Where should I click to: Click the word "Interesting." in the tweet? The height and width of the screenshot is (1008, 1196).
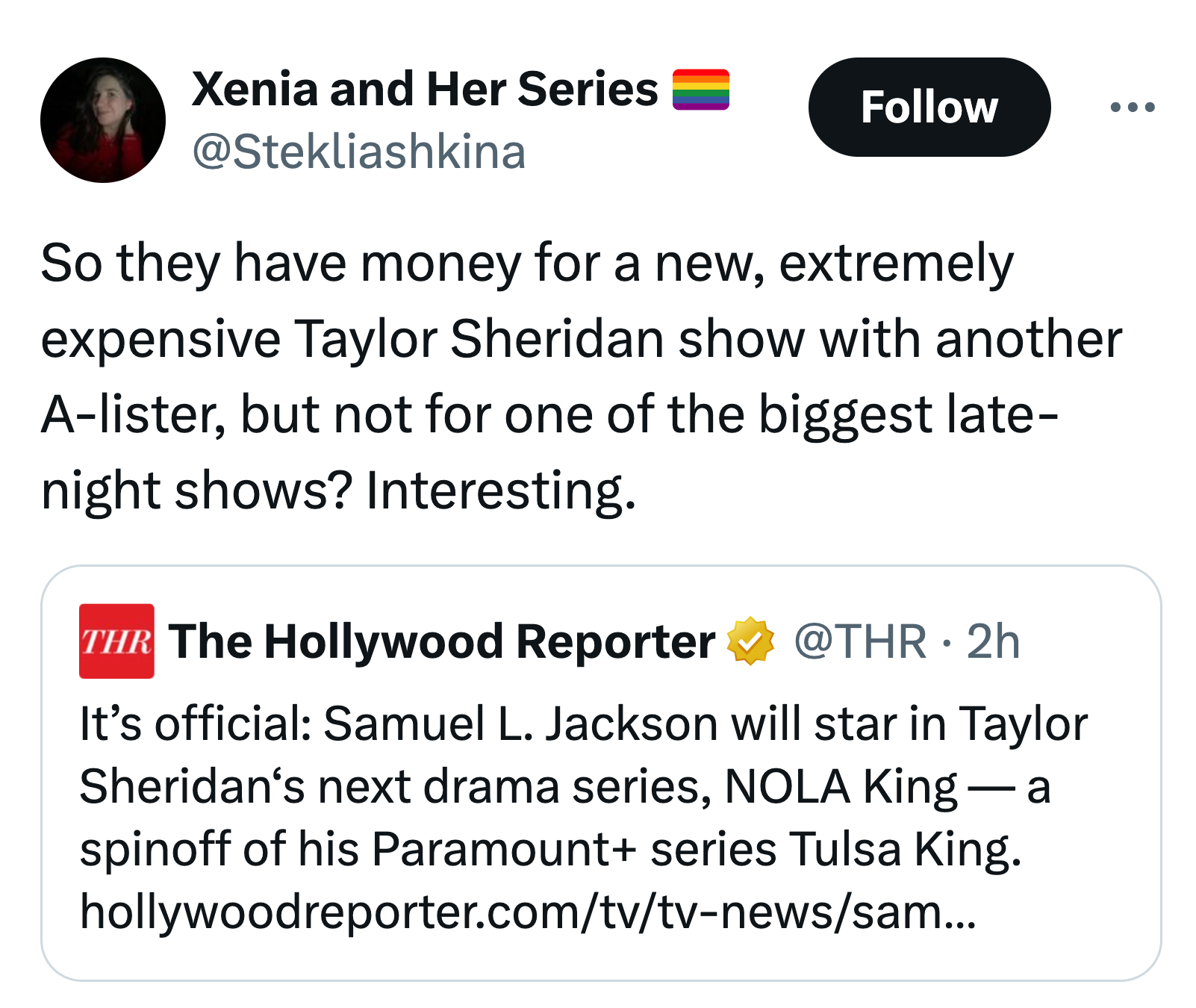tap(501, 491)
